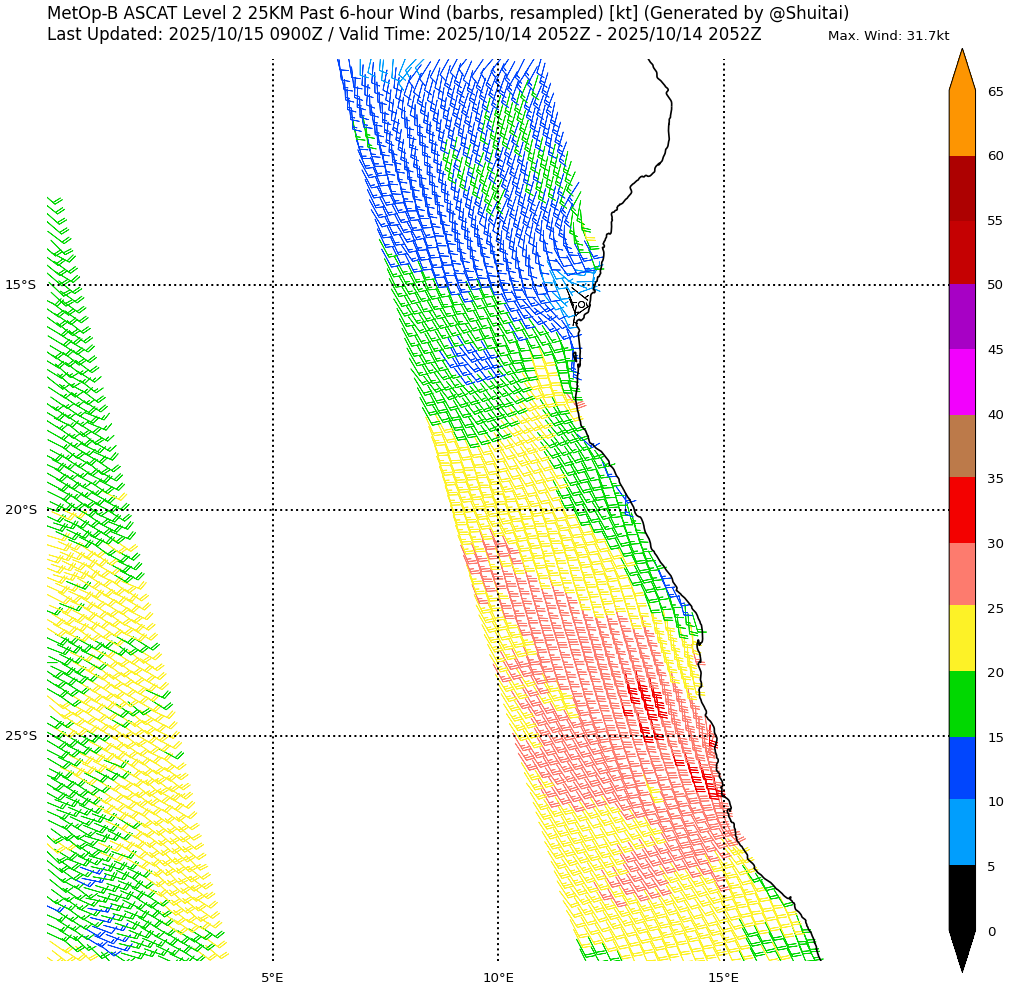The image size is (1009, 989).
Task: Click the green 15–20 kt colorbar segment
Action: [961, 704]
